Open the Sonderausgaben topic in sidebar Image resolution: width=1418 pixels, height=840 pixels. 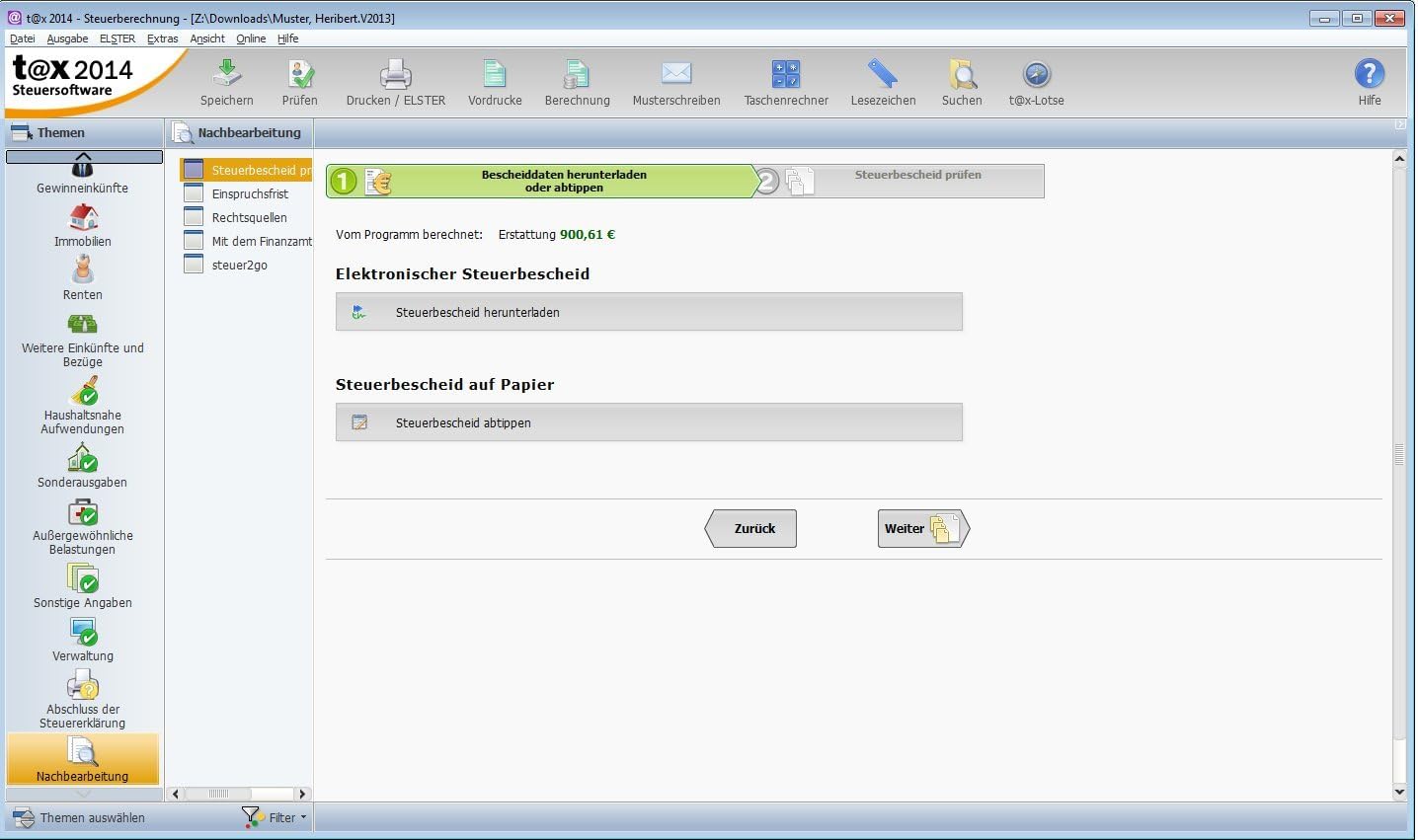(83, 459)
